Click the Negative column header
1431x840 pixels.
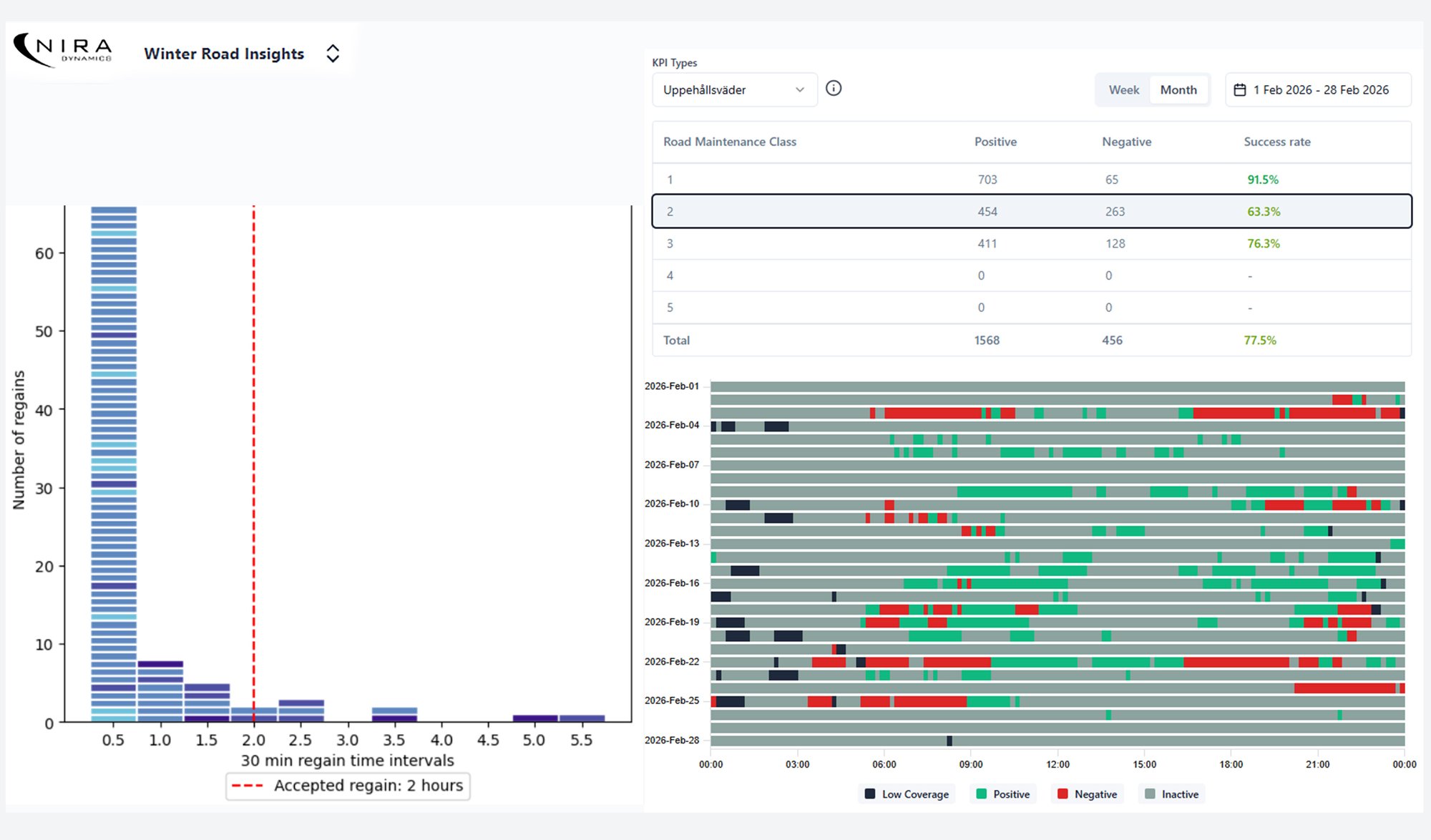point(1126,142)
